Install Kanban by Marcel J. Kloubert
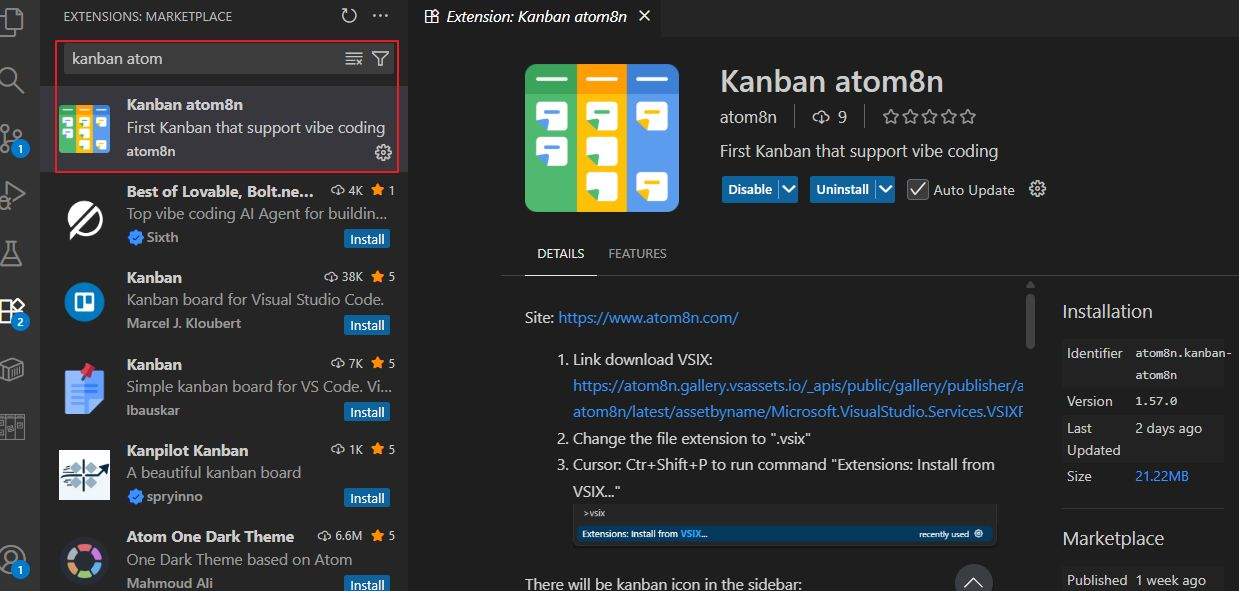Screen dimensions: 1239x591 coord(367,325)
